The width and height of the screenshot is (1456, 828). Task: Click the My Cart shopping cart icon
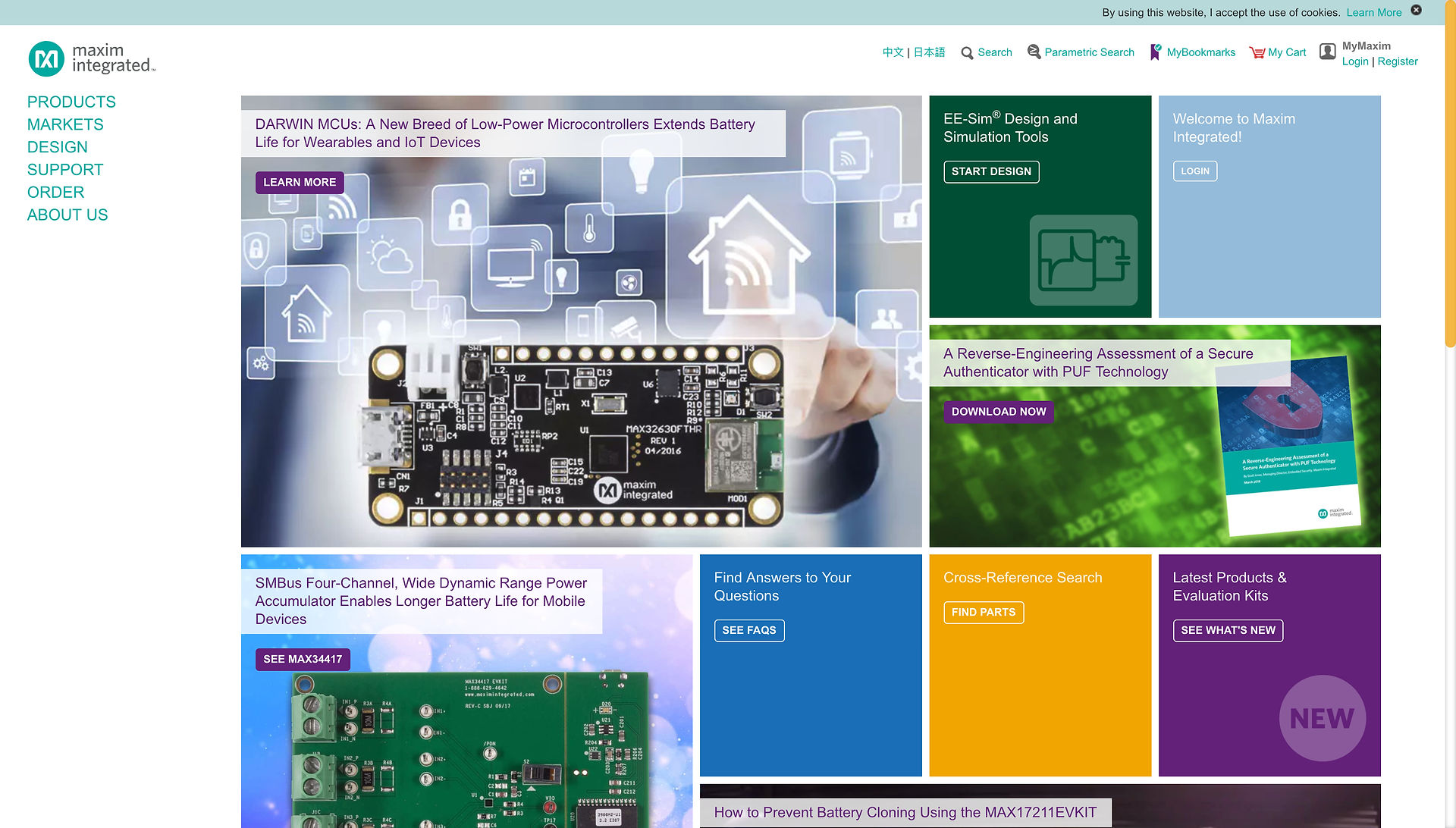pyautogui.click(x=1257, y=52)
